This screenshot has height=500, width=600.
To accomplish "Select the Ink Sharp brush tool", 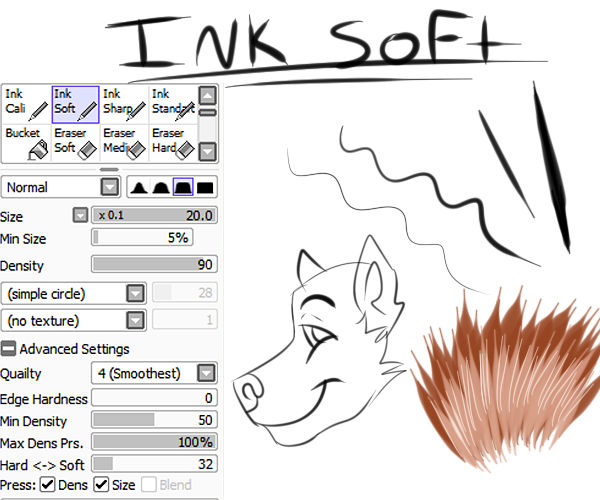I will click(124, 104).
